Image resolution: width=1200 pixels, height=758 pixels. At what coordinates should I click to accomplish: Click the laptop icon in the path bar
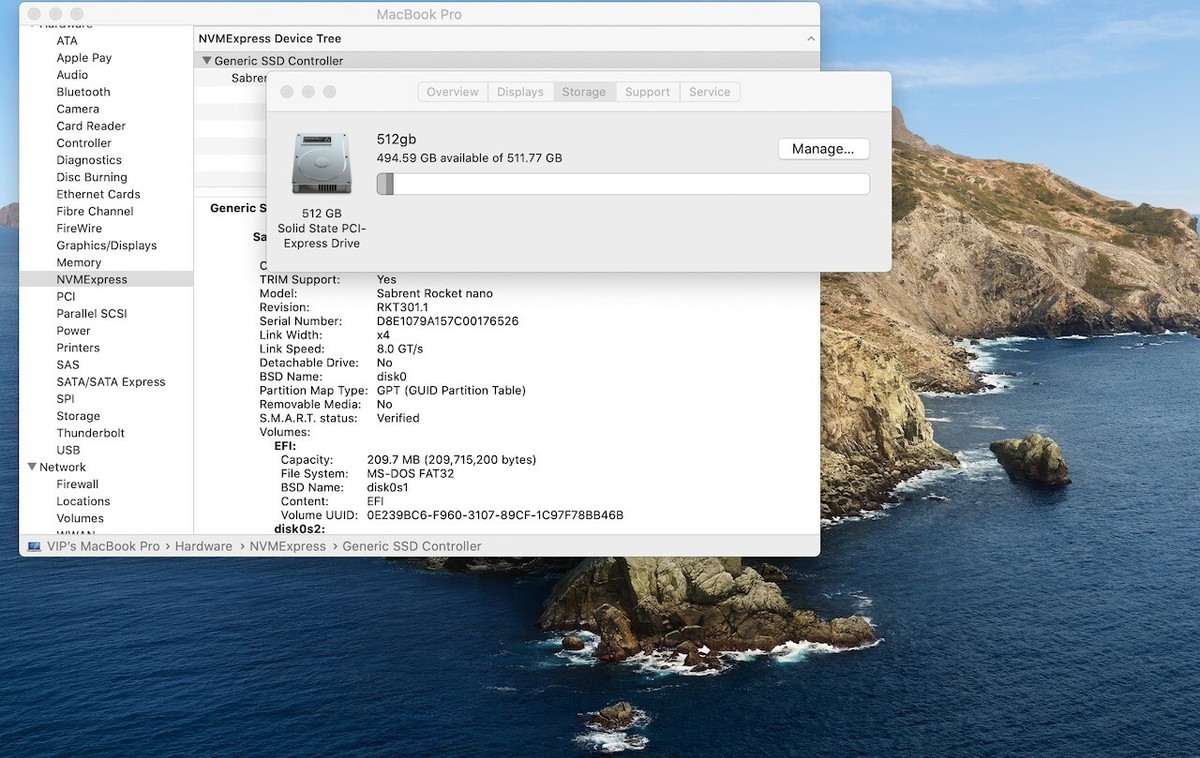click(35, 547)
